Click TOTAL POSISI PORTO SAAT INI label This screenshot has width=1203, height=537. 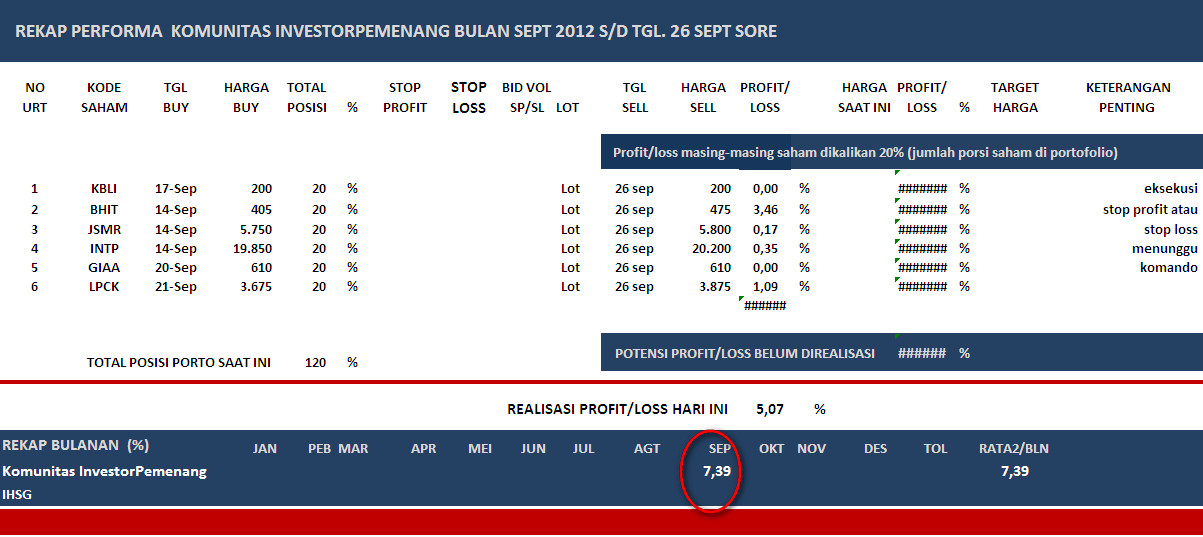pyautogui.click(x=179, y=362)
